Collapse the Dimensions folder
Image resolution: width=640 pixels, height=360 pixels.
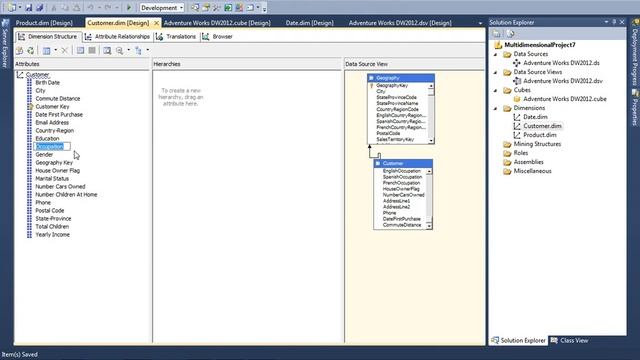496,108
